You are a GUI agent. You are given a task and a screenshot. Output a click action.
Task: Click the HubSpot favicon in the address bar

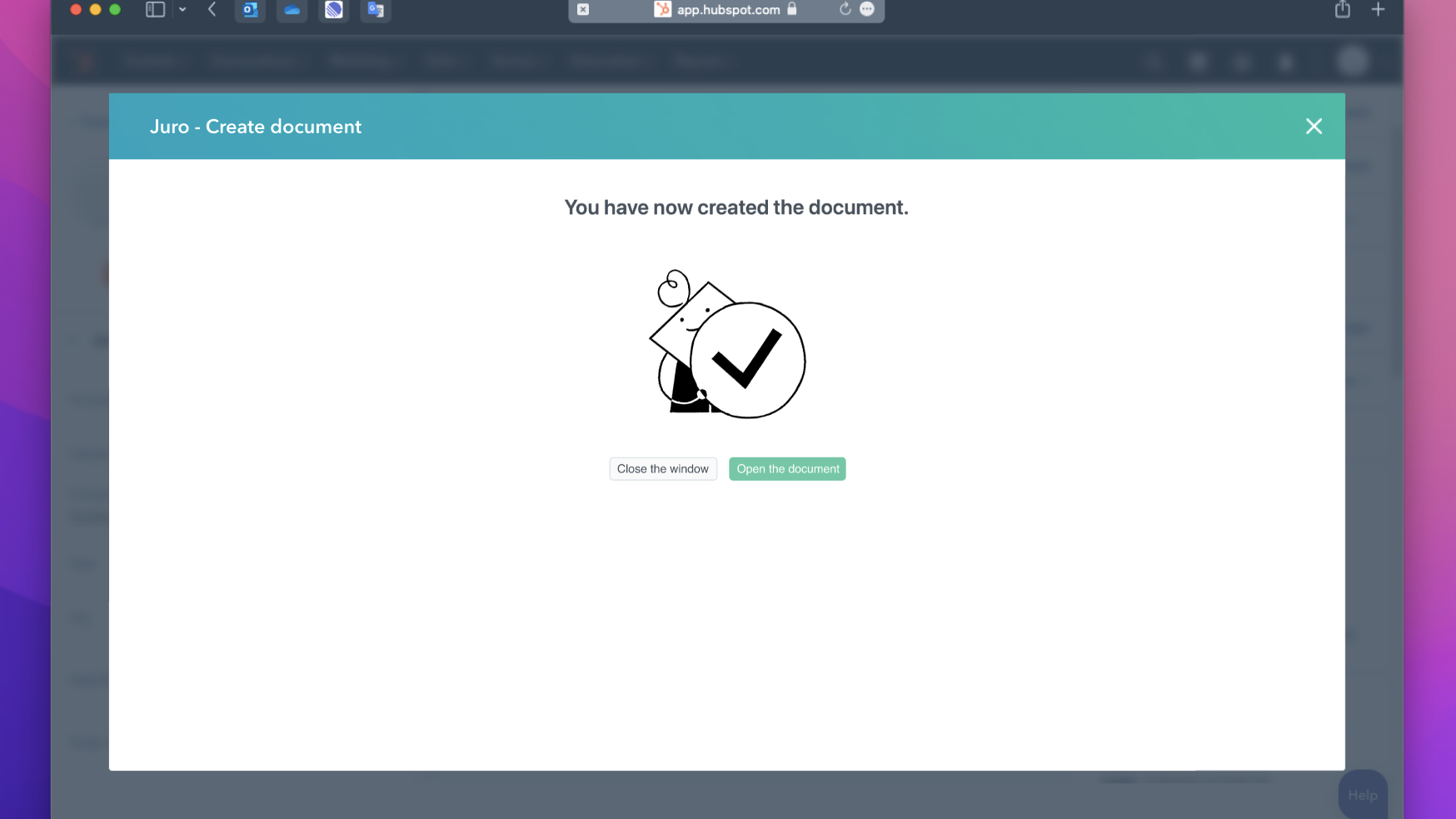pos(662,10)
